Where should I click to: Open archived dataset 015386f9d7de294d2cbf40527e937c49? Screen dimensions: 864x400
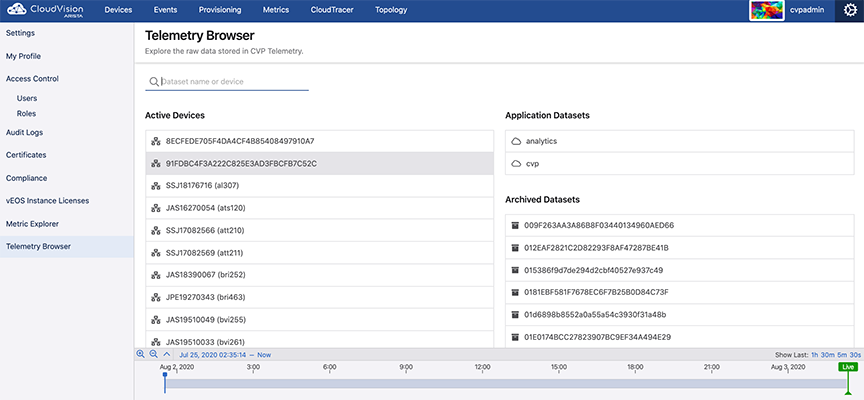[x=679, y=270]
